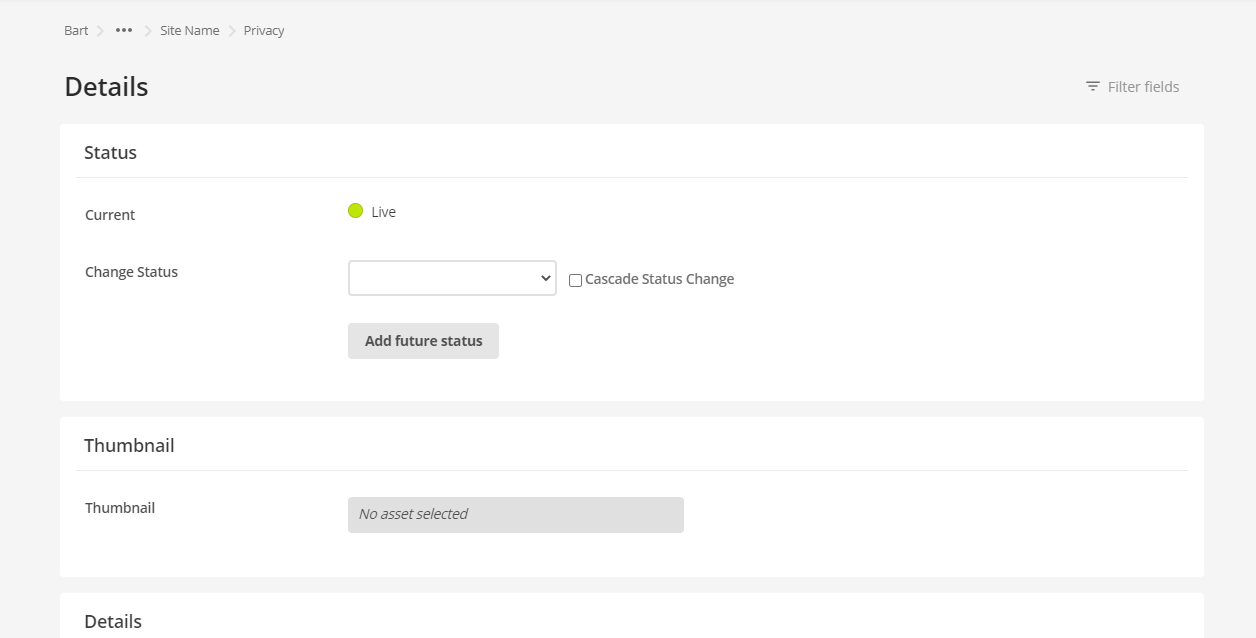The width and height of the screenshot is (1256, 638).
Task: Click the Filter fields icon
Action: (x=1093, y=87)
